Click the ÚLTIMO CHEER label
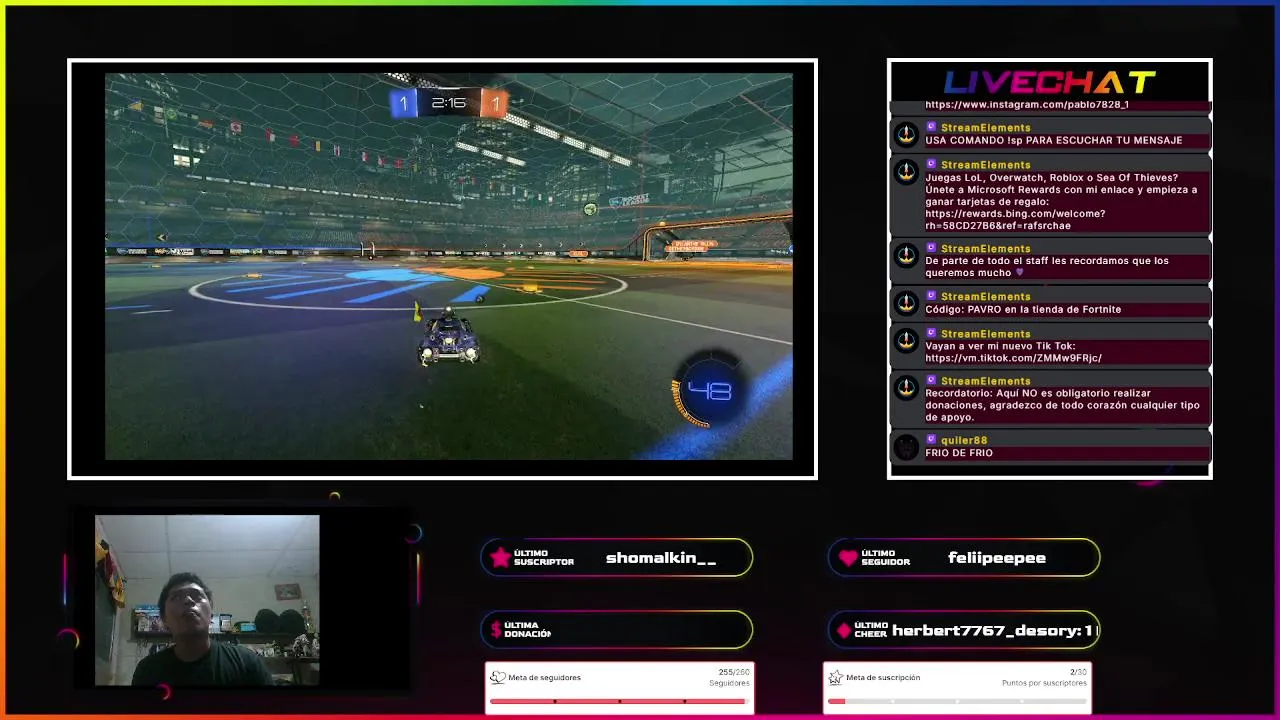The image size is (1280, 720). pos(871,630)
